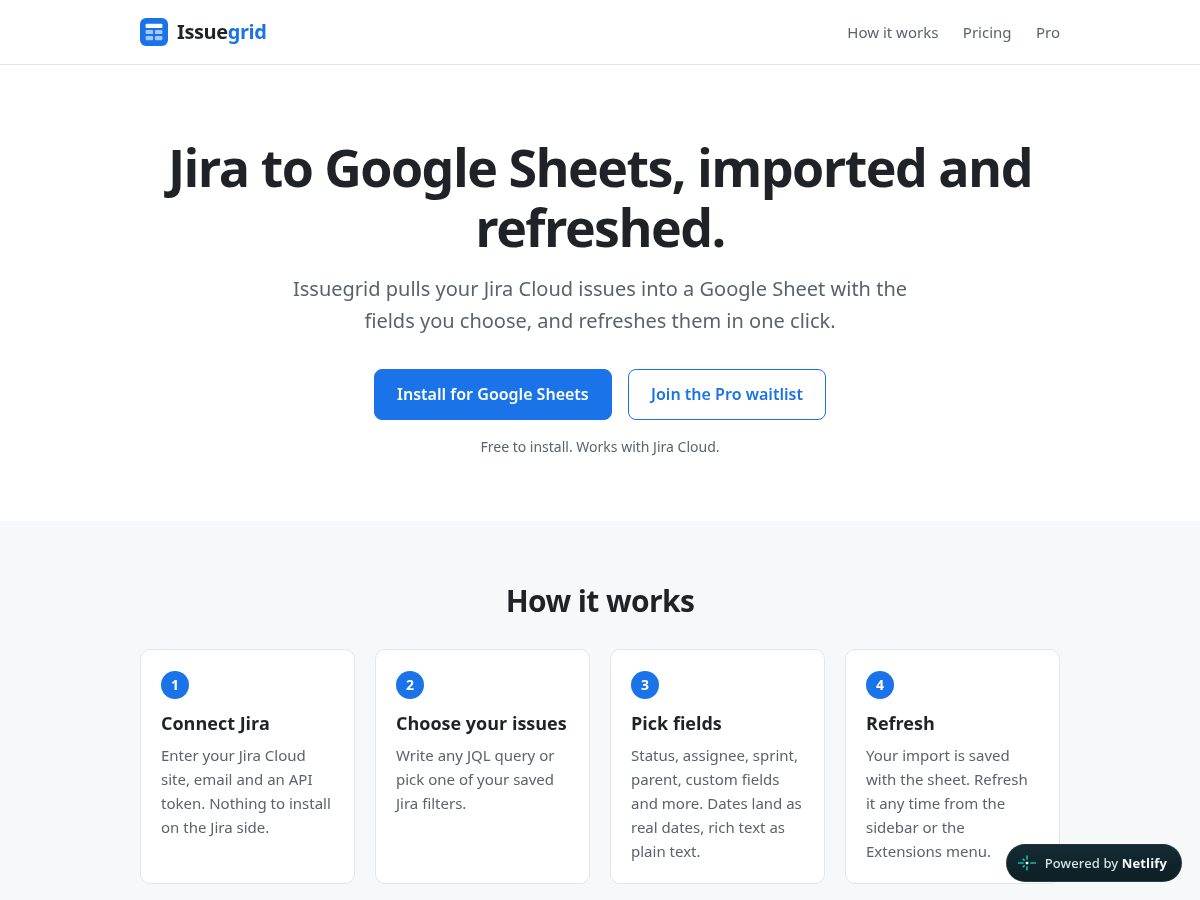Click the Issuegrid pulls your Jira subtitle paragraph
Viewport: 1200px width, 900px height.
tap(600, 305)
